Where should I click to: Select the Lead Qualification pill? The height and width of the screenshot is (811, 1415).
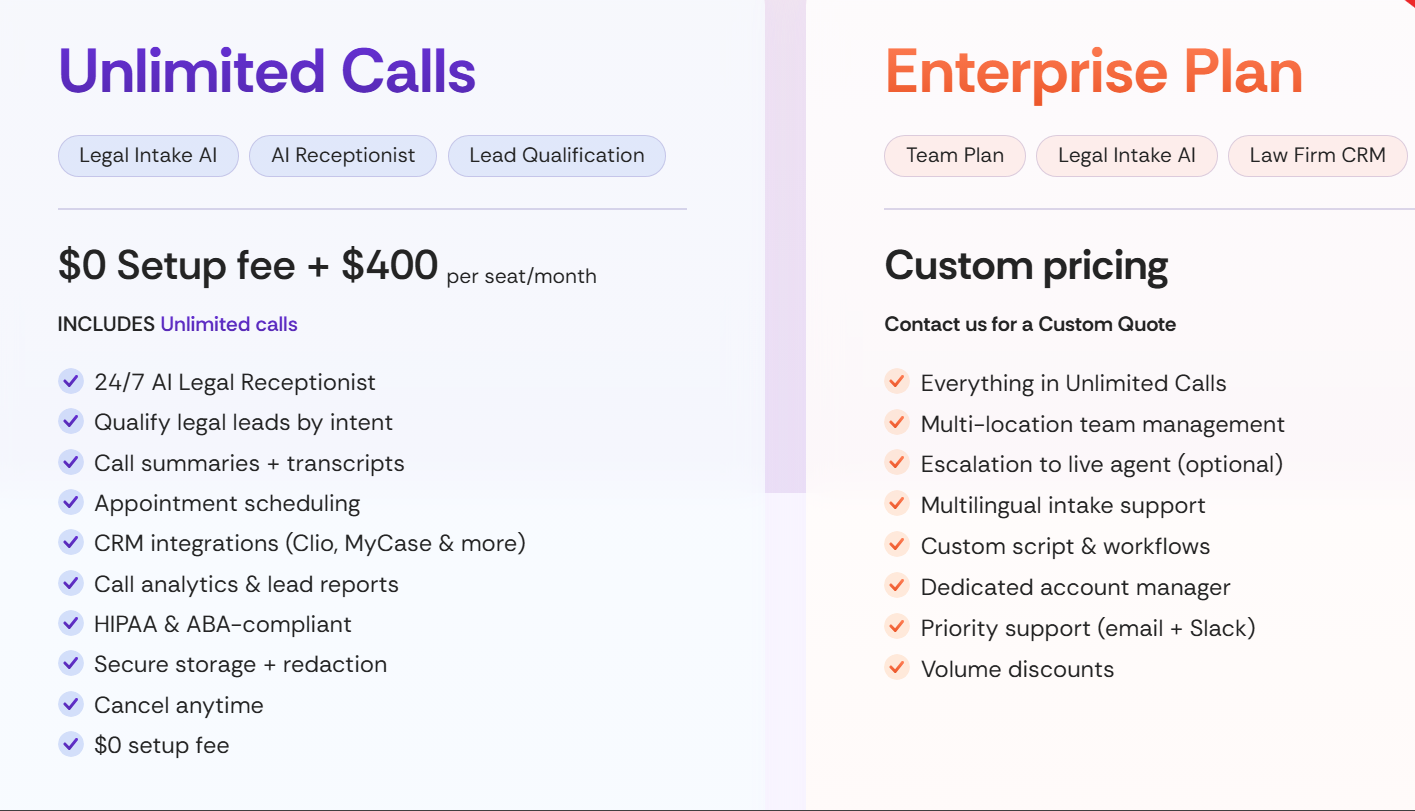(556, 155)
